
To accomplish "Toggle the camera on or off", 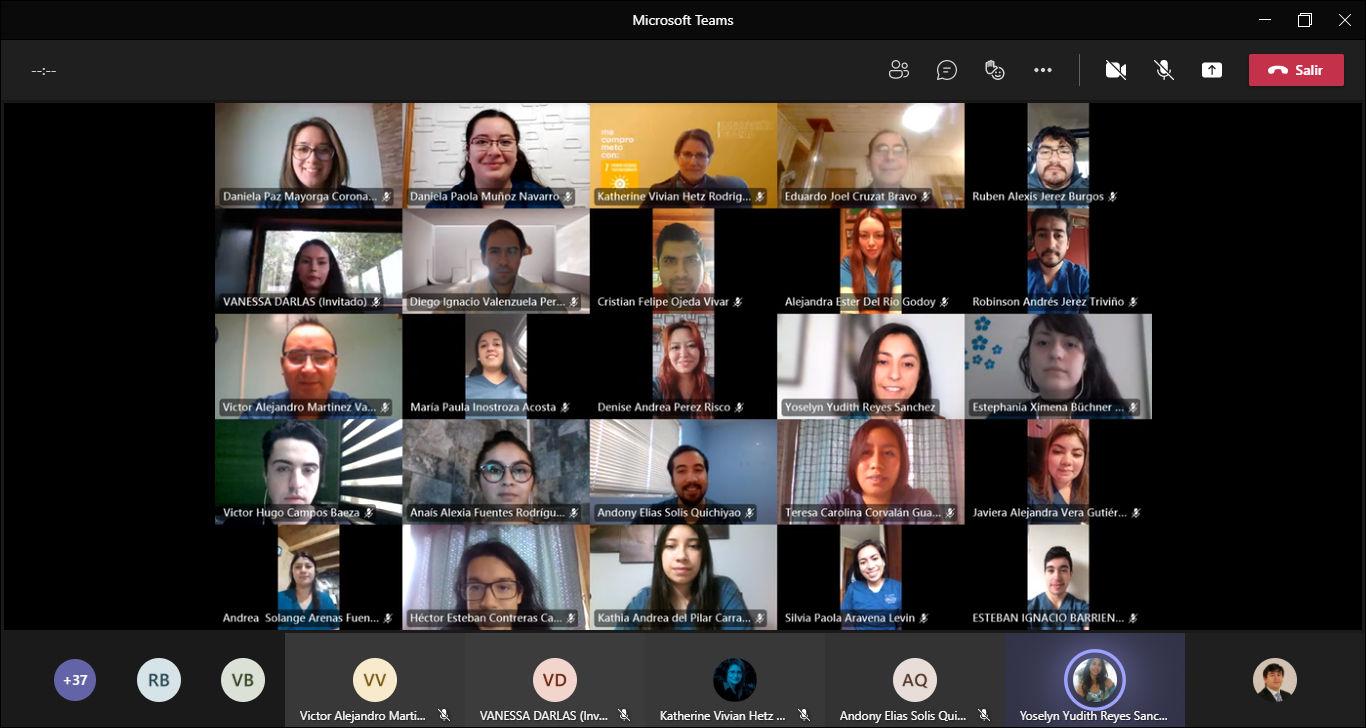I will pyautogui.click(x=1116, y=70).
